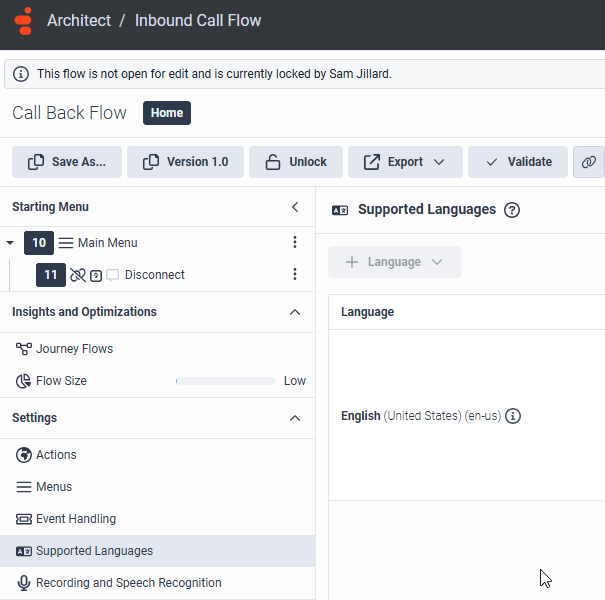Click the Flow Size progress bar
The width and height of the screenshot is (605, 600).
[225, 381]
